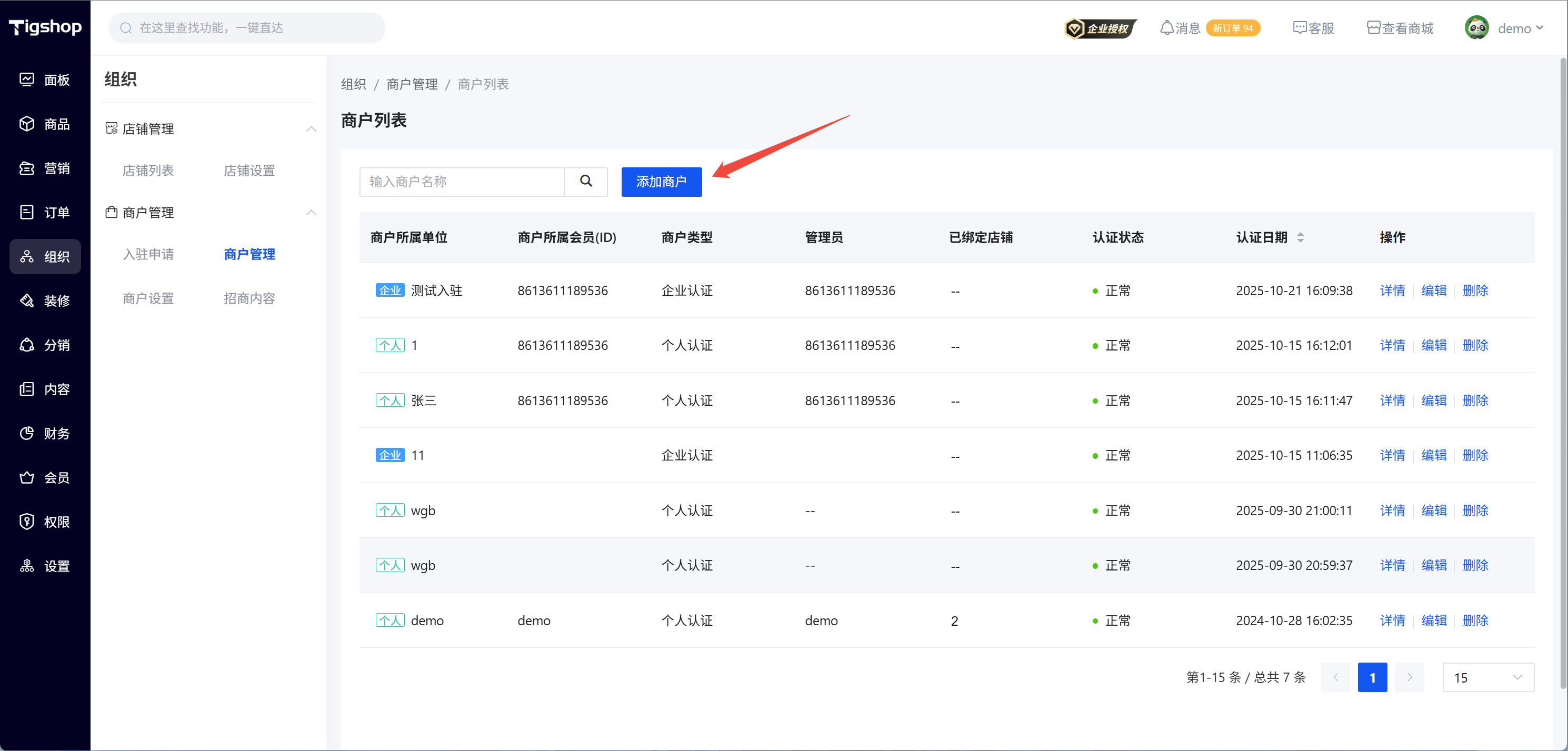Open 客服 customer service chat icon
1568x751 pixels.
[1300, 28]
